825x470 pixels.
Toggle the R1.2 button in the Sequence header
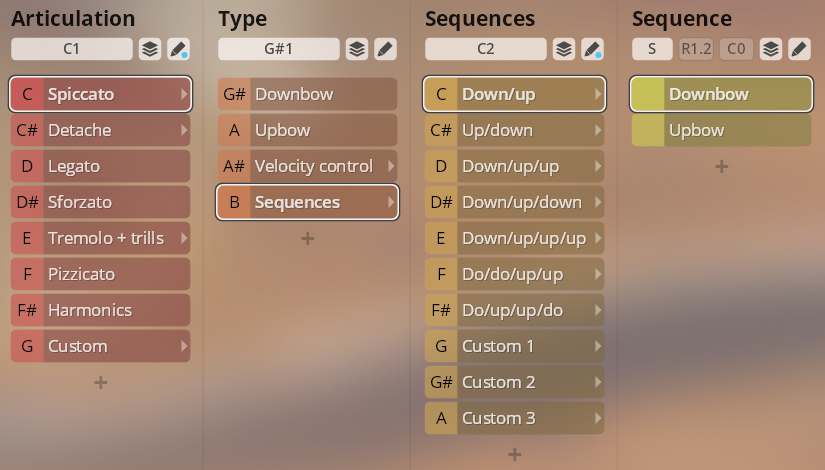coord(696,49)
